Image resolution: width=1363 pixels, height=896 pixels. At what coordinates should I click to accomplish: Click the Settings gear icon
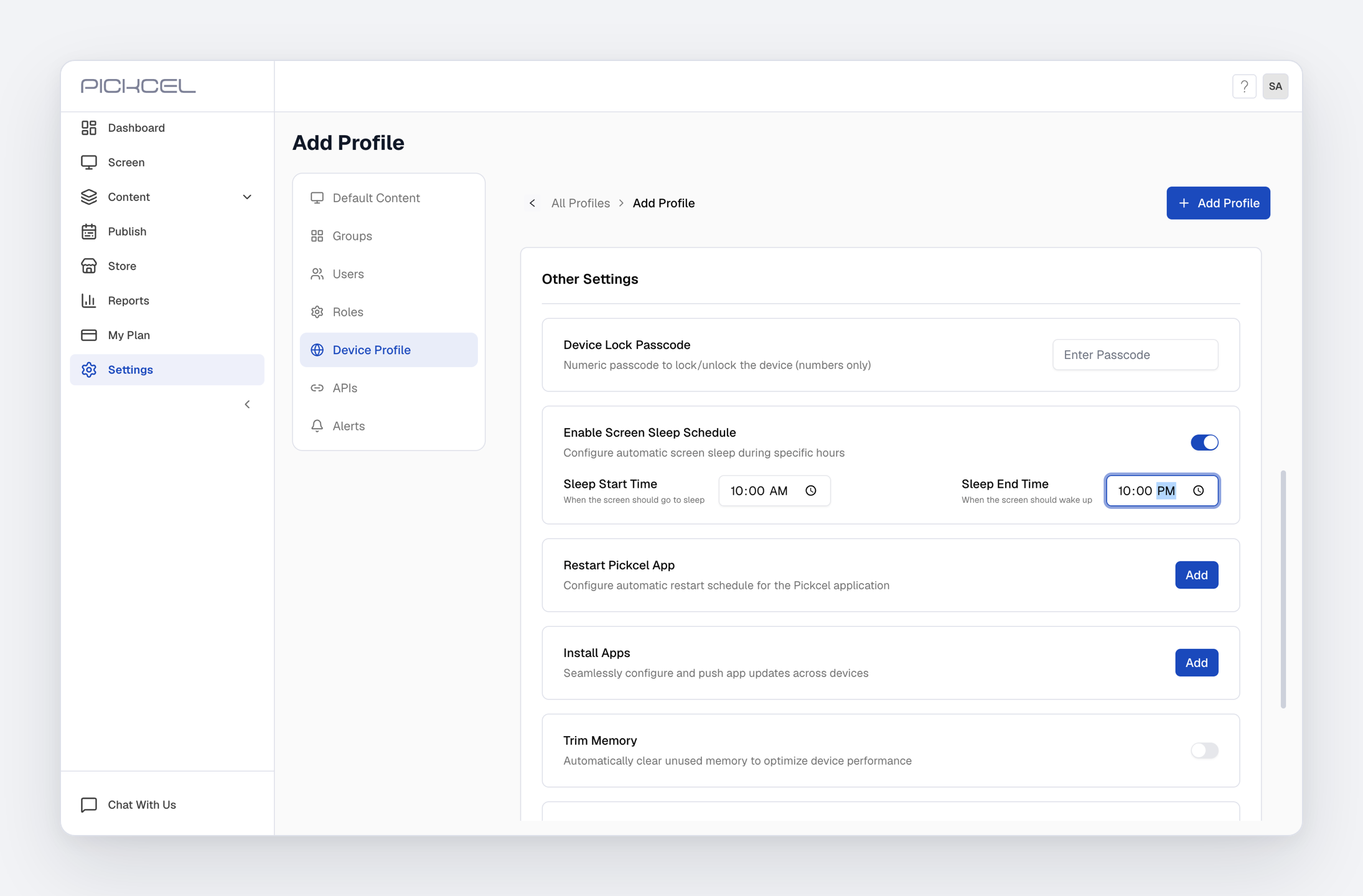pos(89,370)
